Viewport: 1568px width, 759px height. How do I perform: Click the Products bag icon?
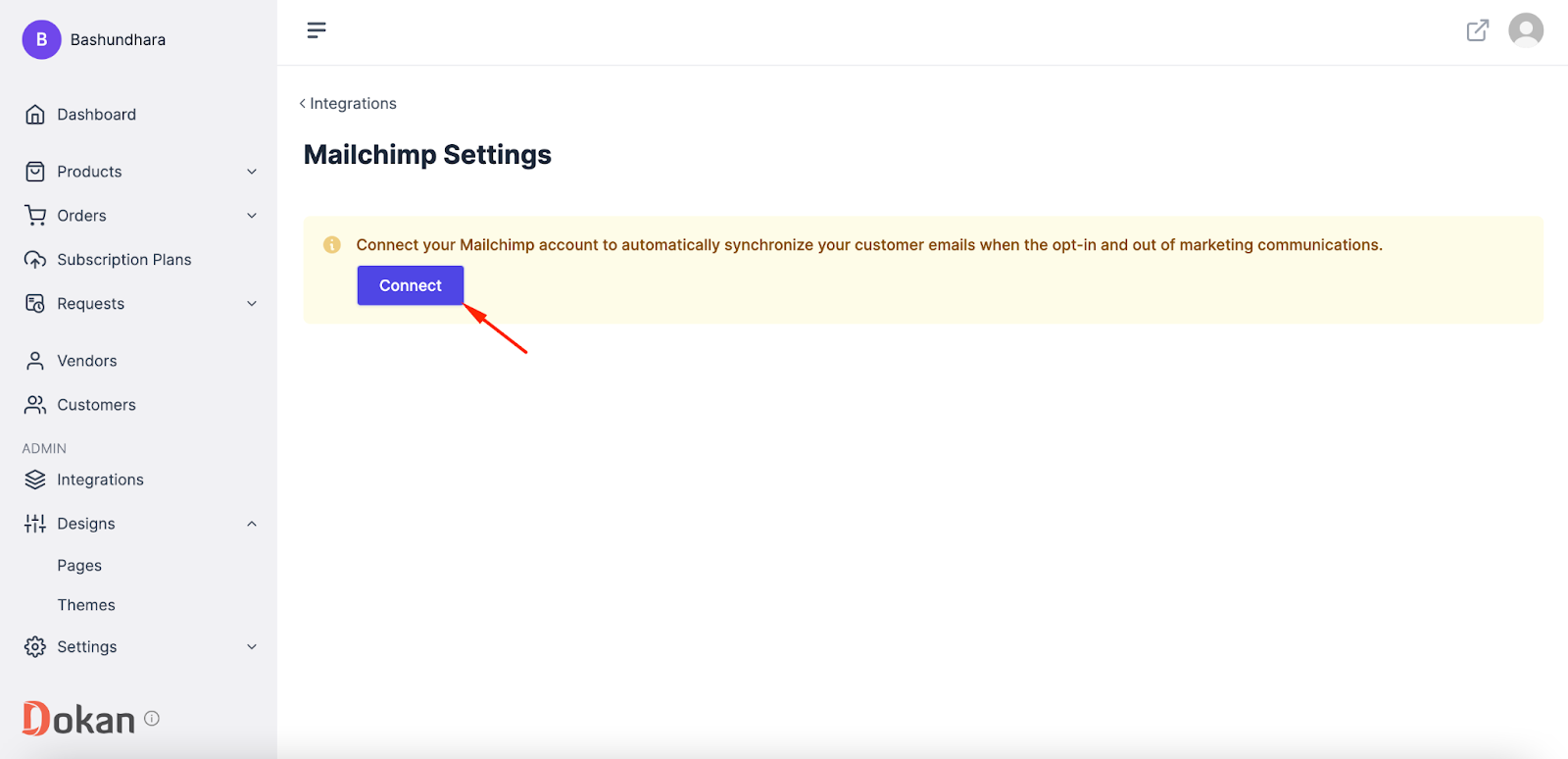point(35,172)
